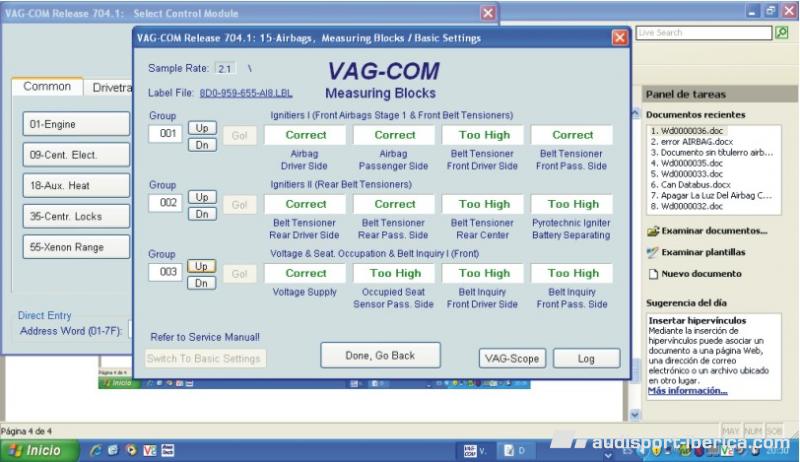Open the 8D0-959-655-AI8.LBL label file link
Screen dimensions: 800x462
(245, 93)
